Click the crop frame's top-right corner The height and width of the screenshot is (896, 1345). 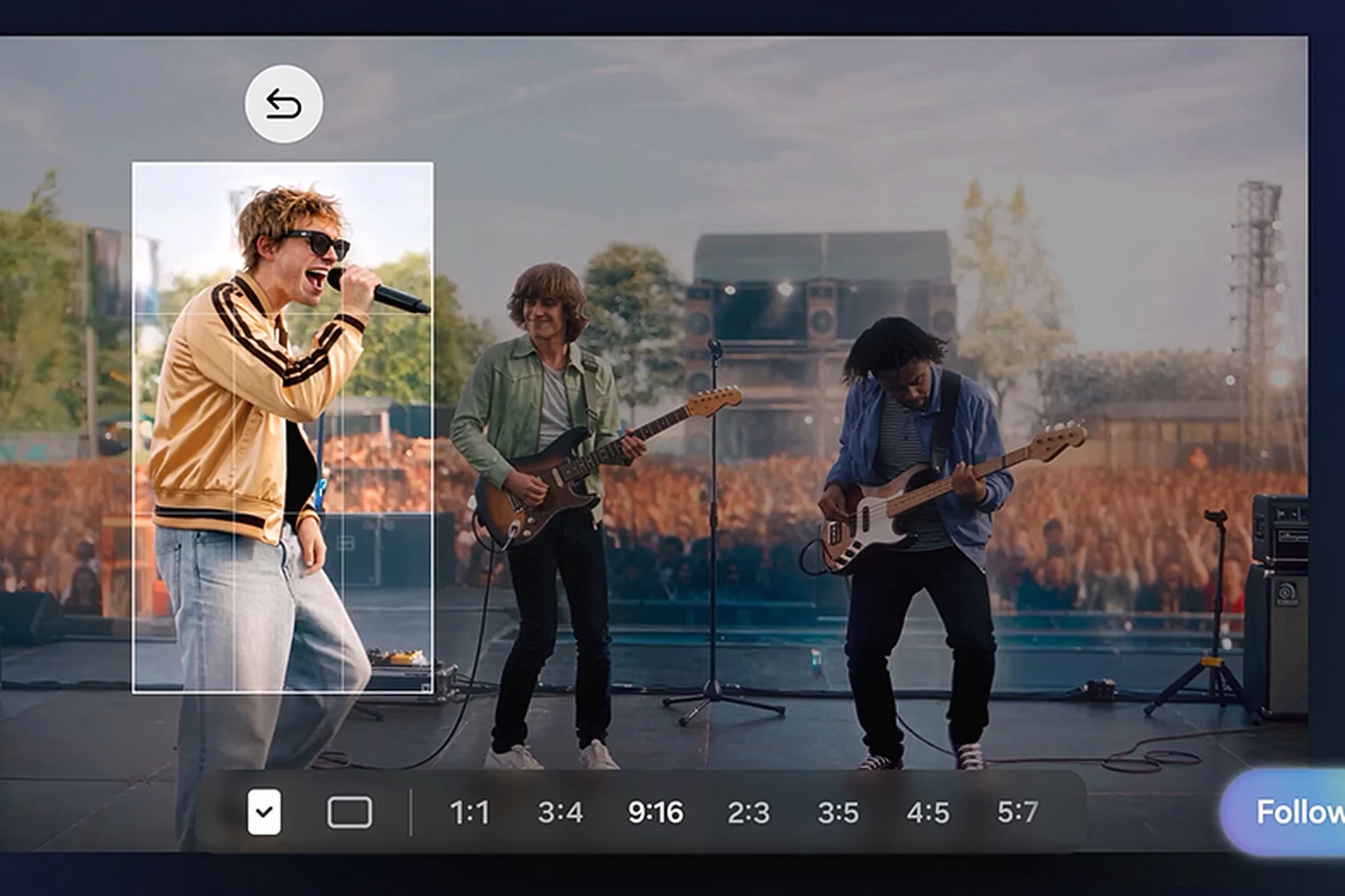point(432,163)
